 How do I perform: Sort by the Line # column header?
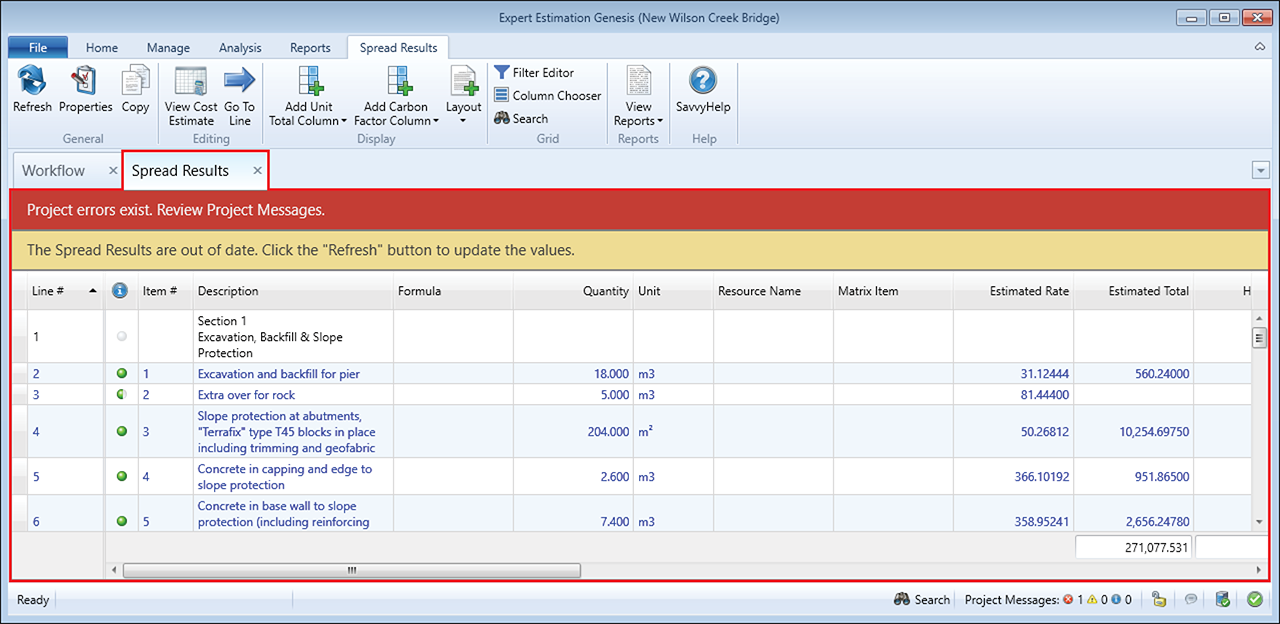[x=49, y=291]
